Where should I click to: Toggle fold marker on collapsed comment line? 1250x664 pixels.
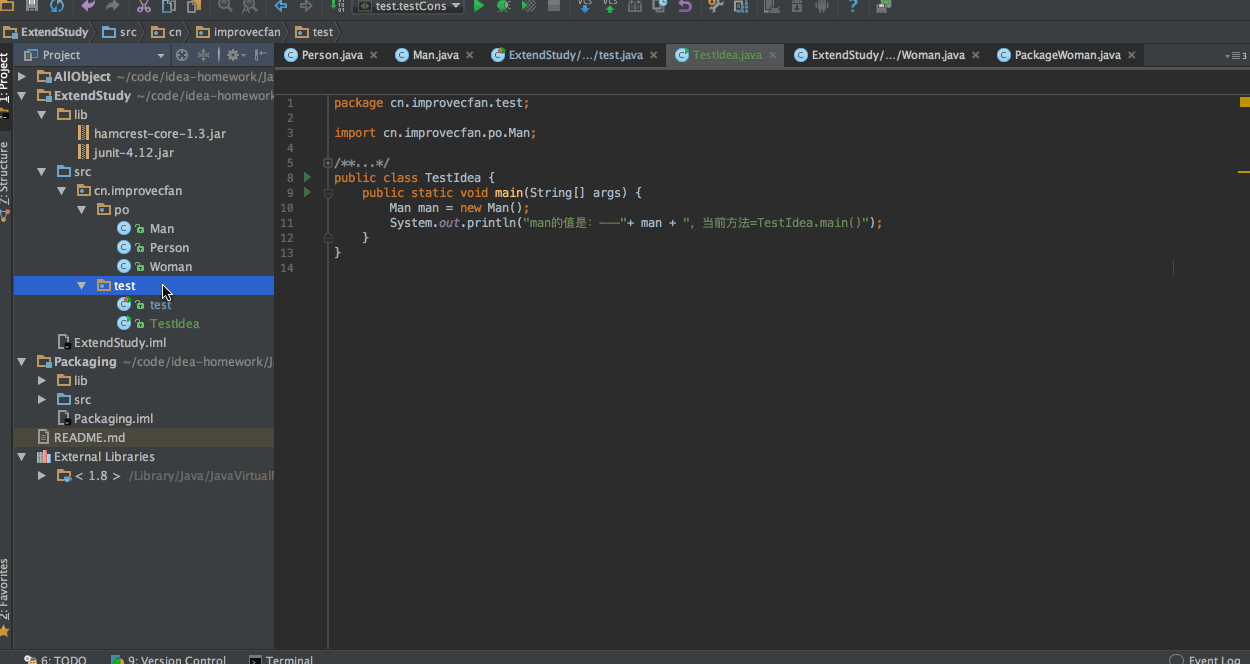click(x=327, y=163)
